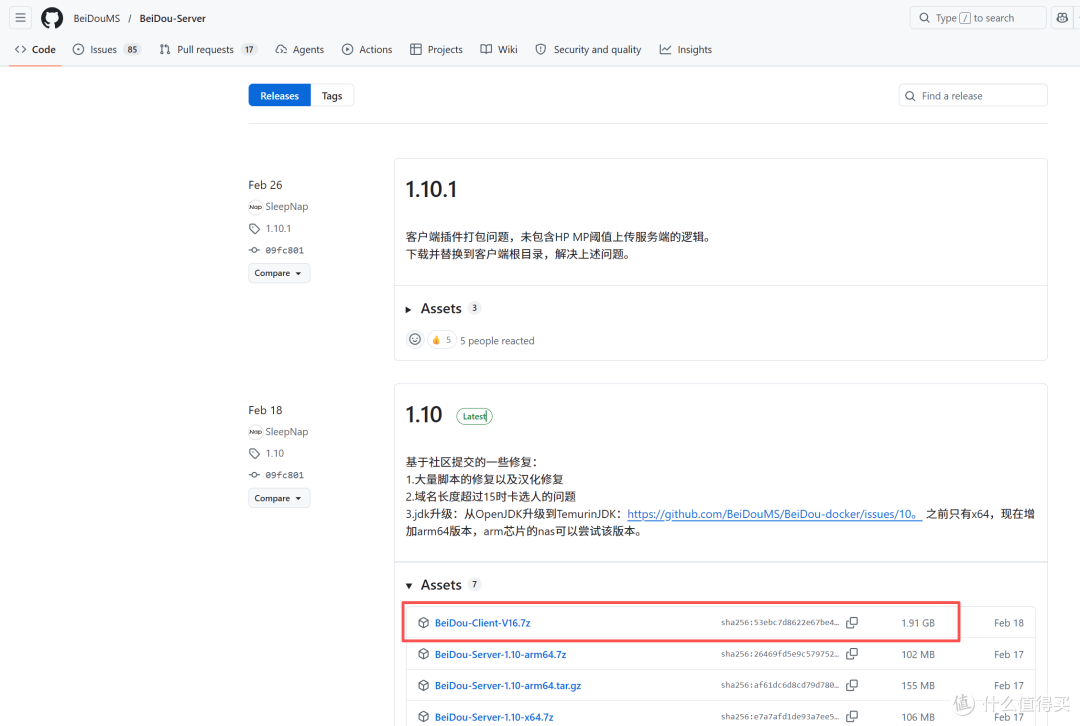The image size is (1080, 726).
Task: Open the Insights tab
Action: [x=686, y=50]
